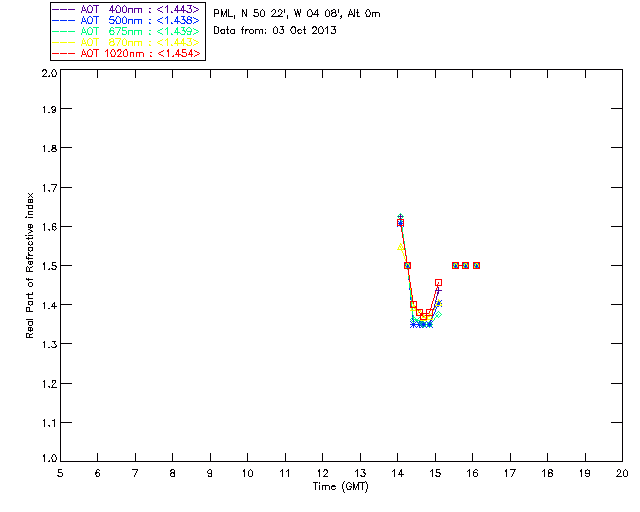This screenshot has width=640, height=512.
Task: Click the y-axis value 1.5
Action: pos(49,266)
